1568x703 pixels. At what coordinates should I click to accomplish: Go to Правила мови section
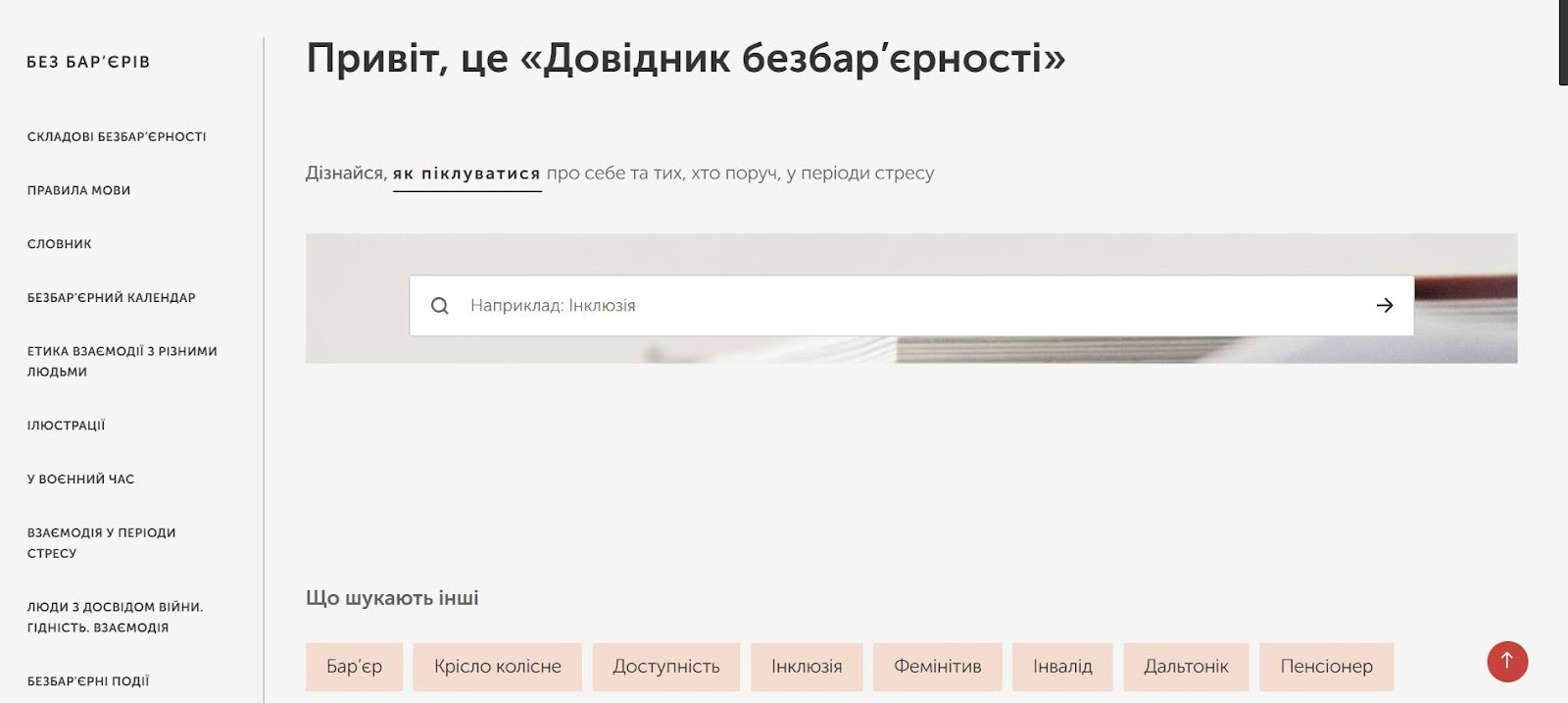click(78, 190)
